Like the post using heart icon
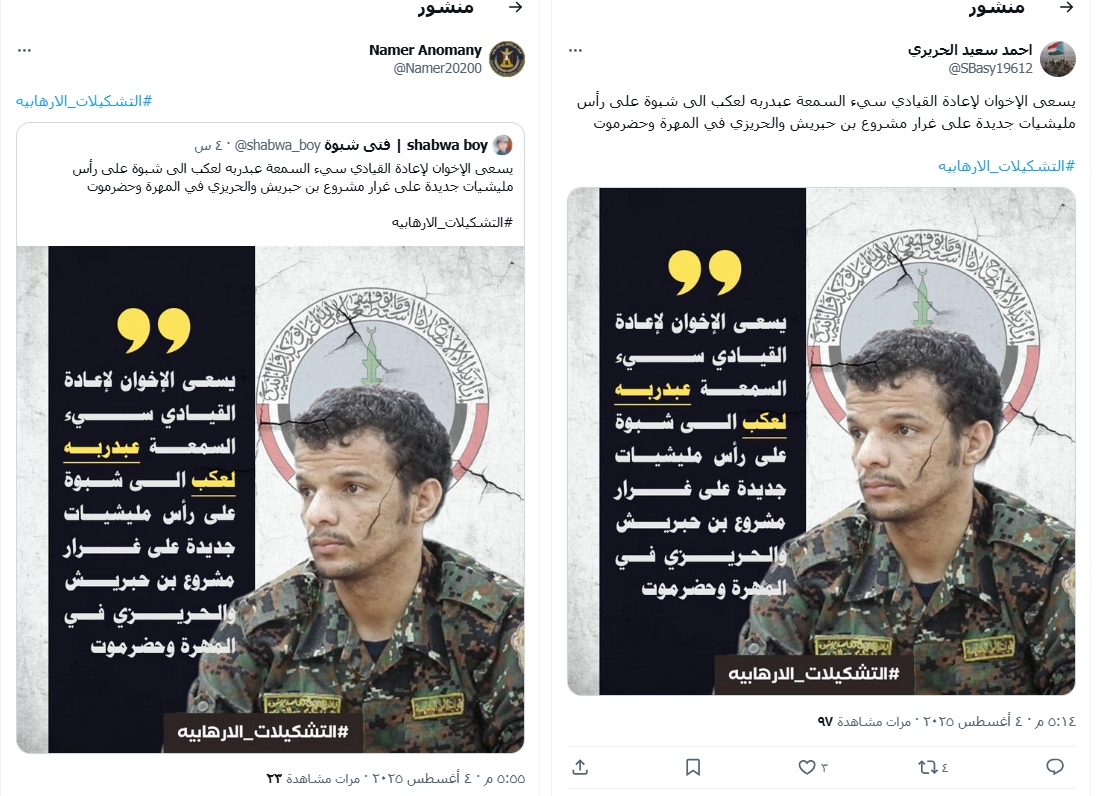The image size is (1102, 796). 813,767
